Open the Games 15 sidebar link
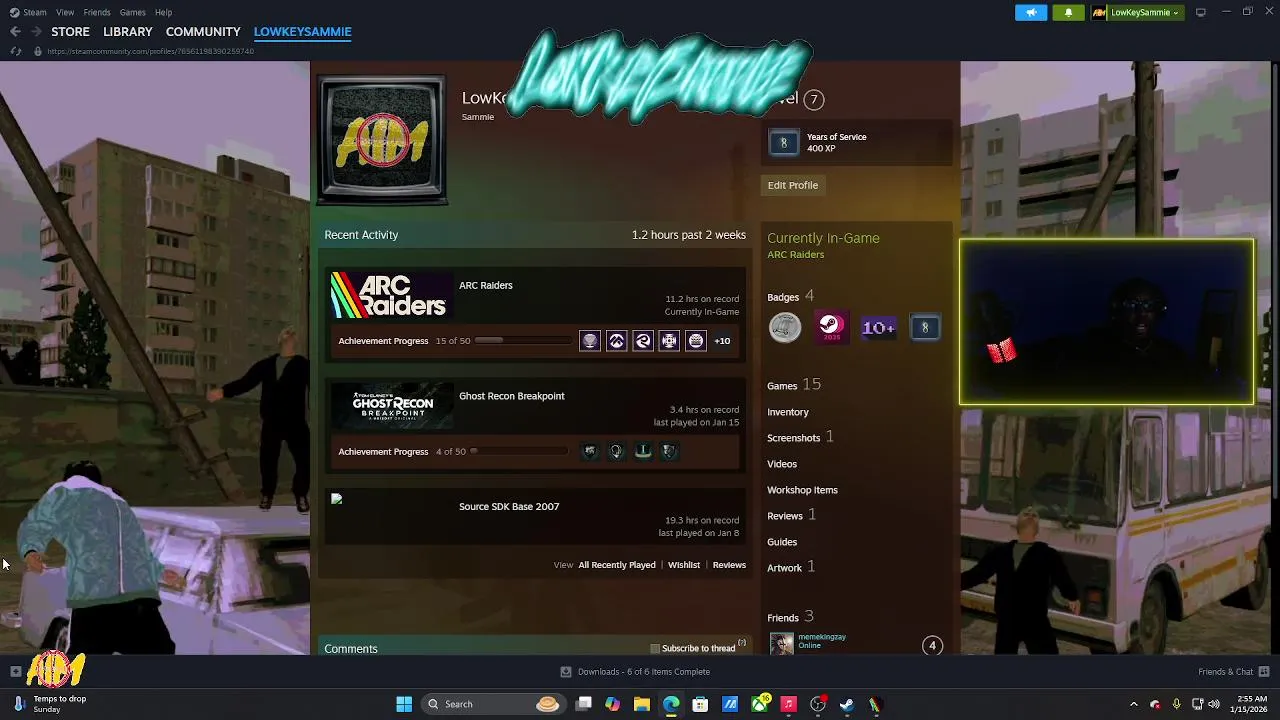 point(794,385)
